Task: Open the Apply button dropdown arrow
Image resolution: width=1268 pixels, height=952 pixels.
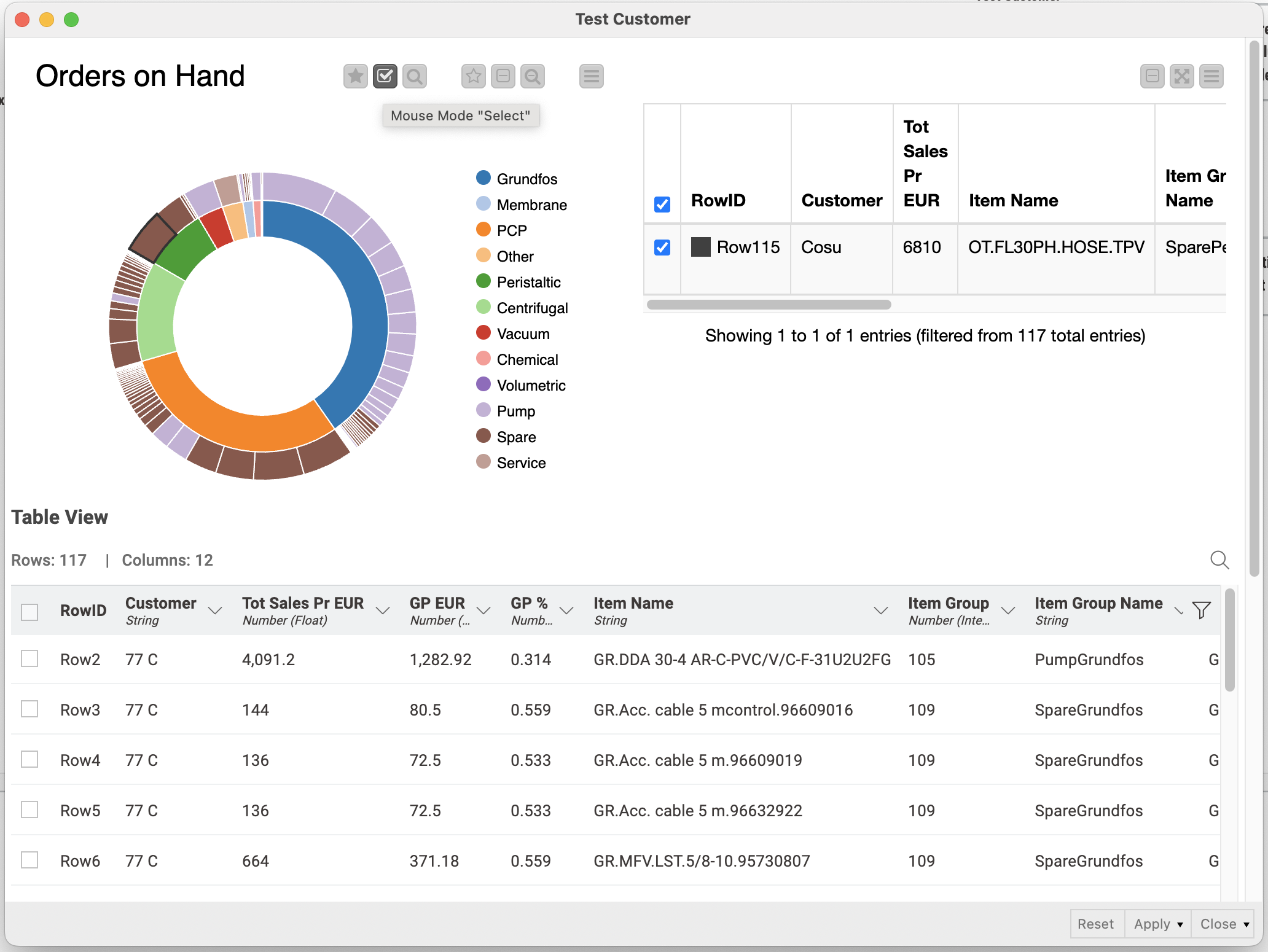Action: pyautogui.click(x=1180, y=924)
